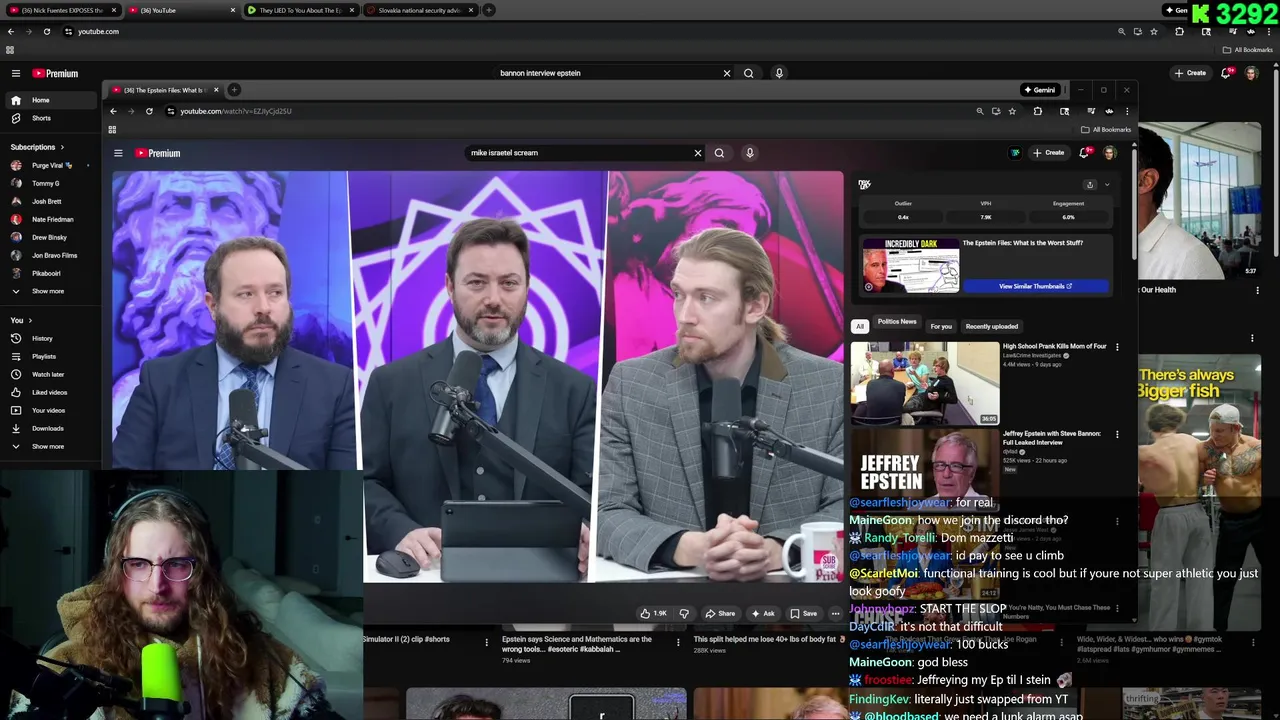
Task: Open notifications bell in back YouTube window
Action: 1227,73
